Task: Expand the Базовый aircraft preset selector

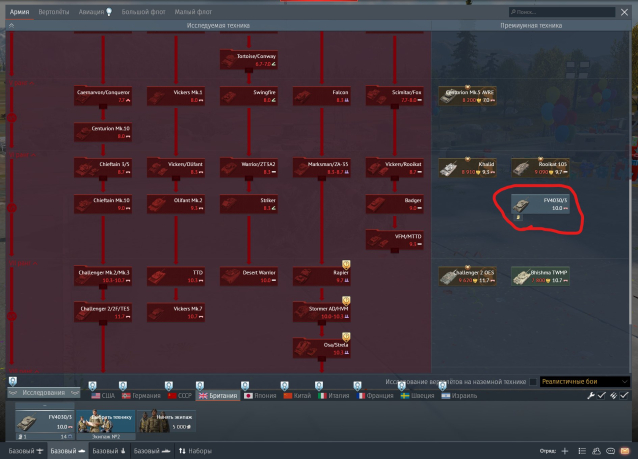Action: (24, 451)
